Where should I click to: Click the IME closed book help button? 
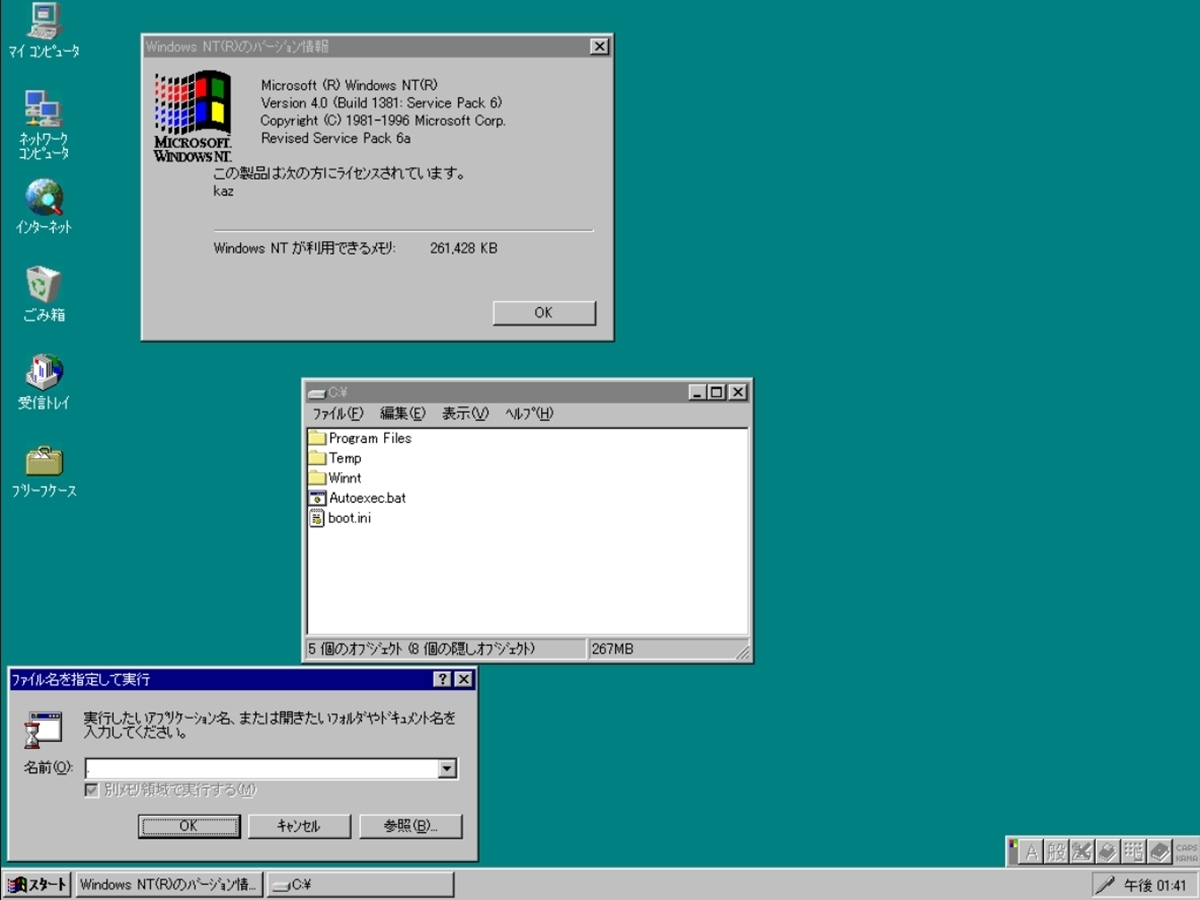coord(1159,852)
